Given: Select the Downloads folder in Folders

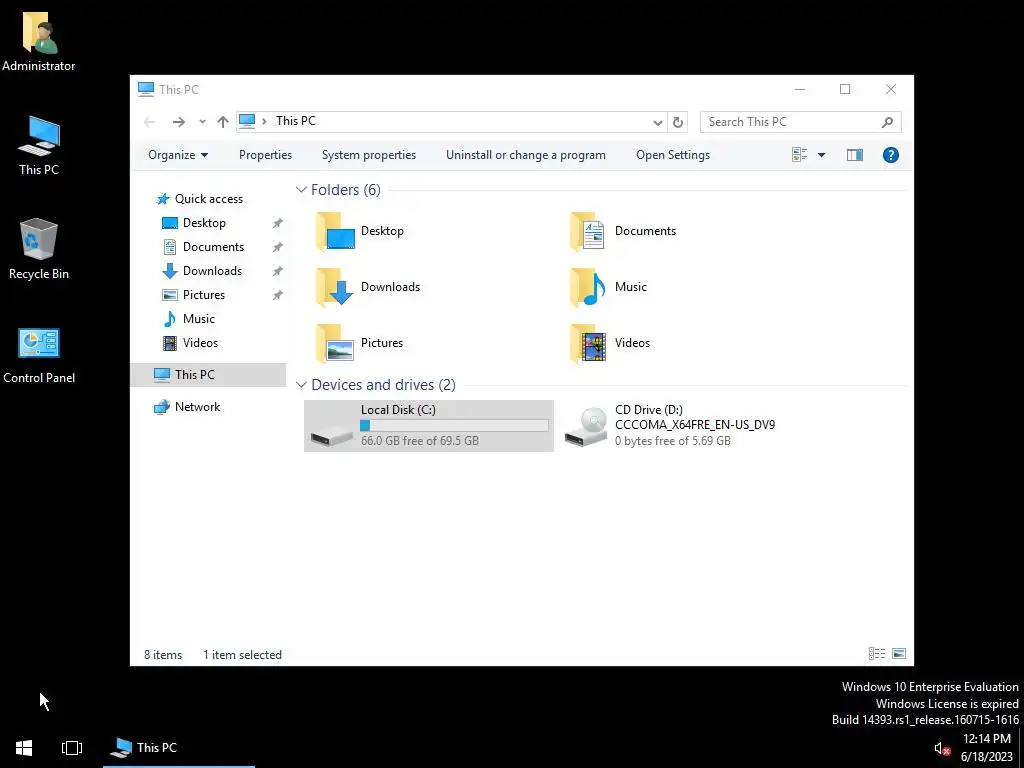Looking at the screenshot, I should [x=368, y=287].
